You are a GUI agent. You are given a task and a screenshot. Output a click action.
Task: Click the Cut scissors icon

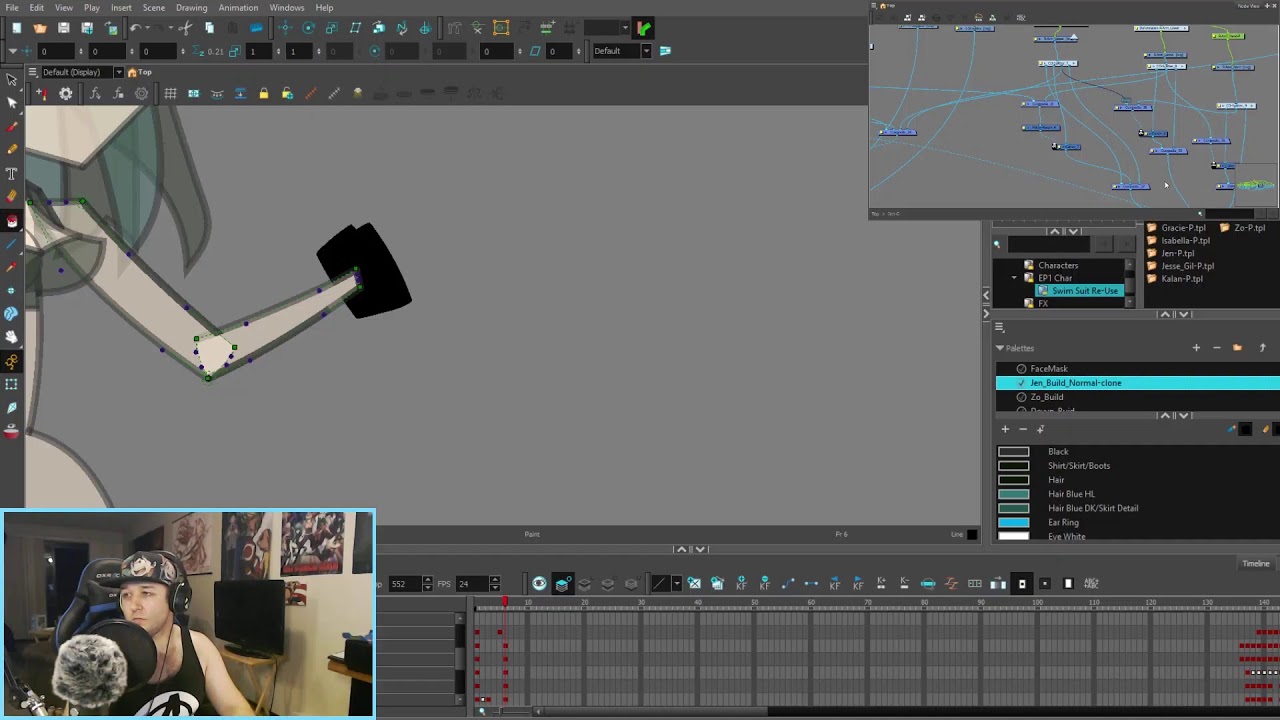pyautogui.click(x=185, y=28)
